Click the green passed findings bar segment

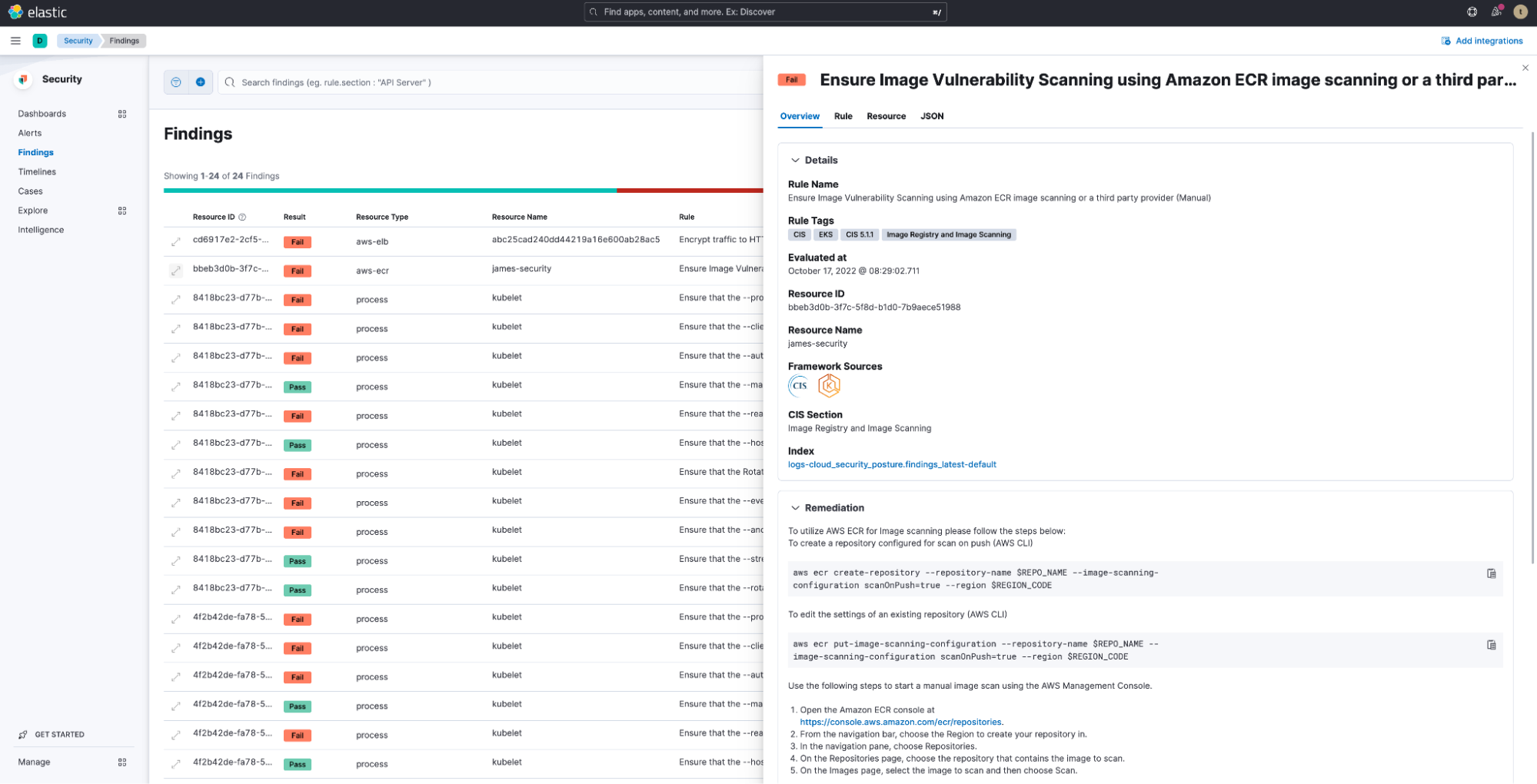point(390,191)
